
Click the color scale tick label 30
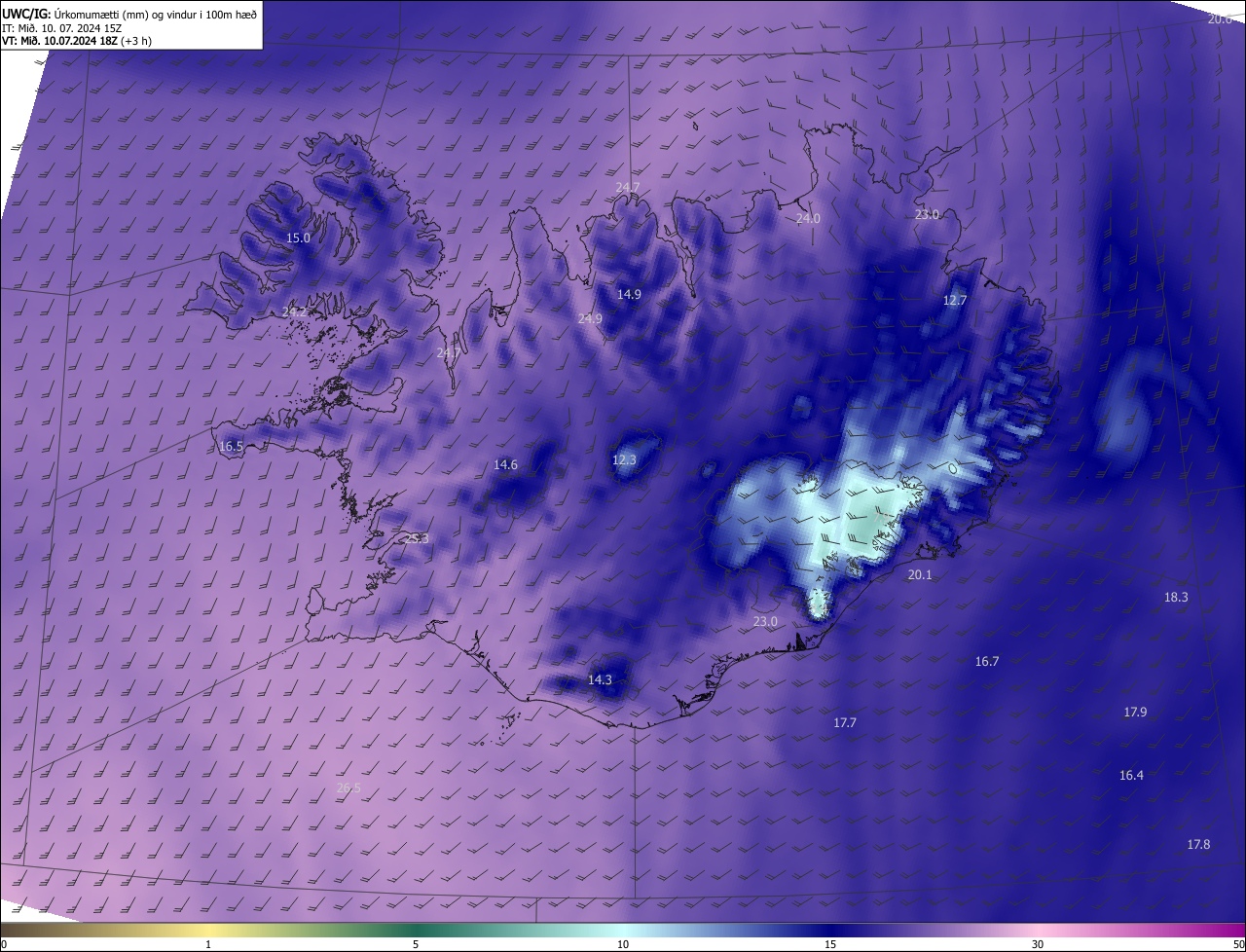(1038, 944)
